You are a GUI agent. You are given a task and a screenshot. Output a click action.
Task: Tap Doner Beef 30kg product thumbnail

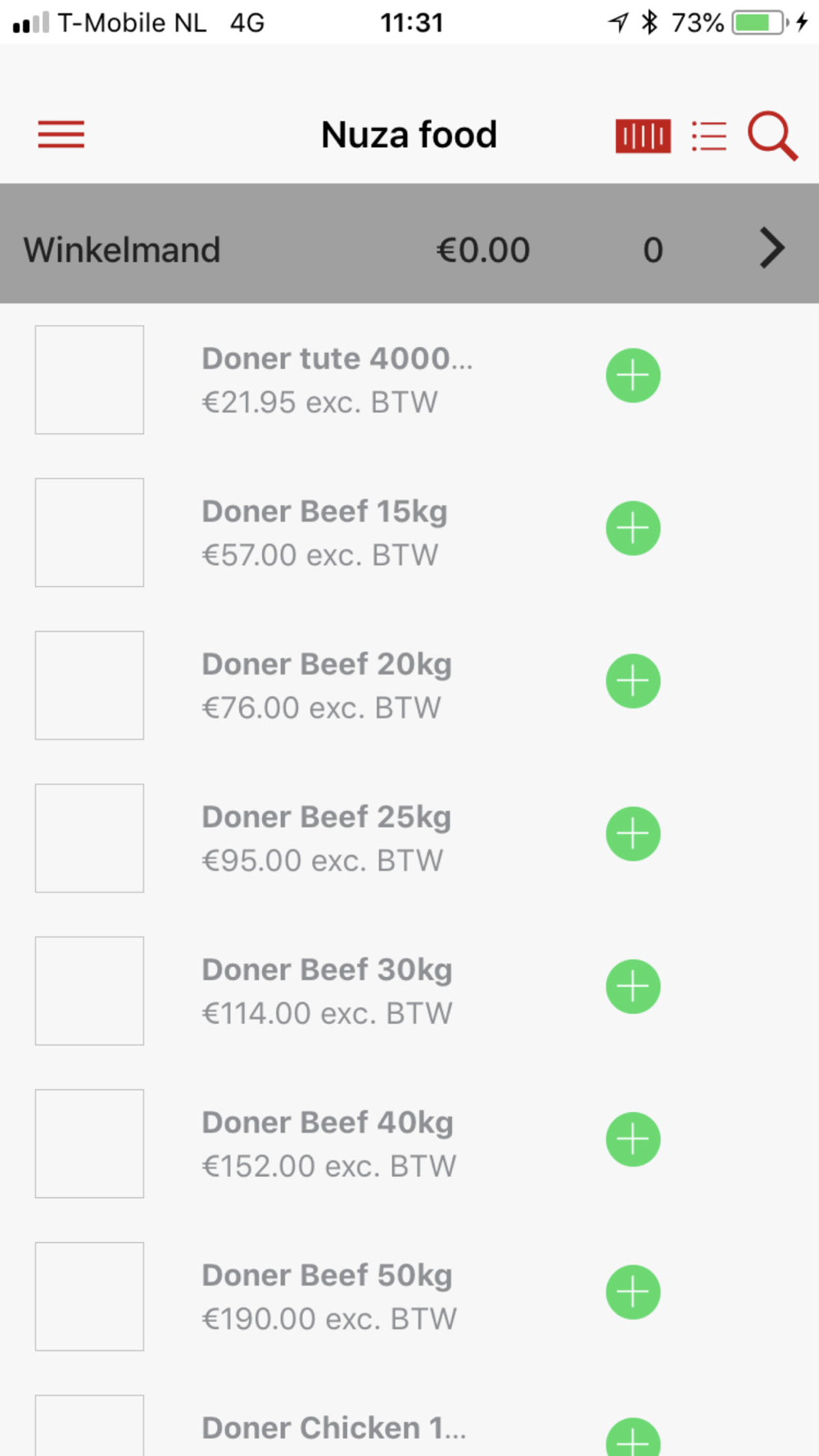89,991
